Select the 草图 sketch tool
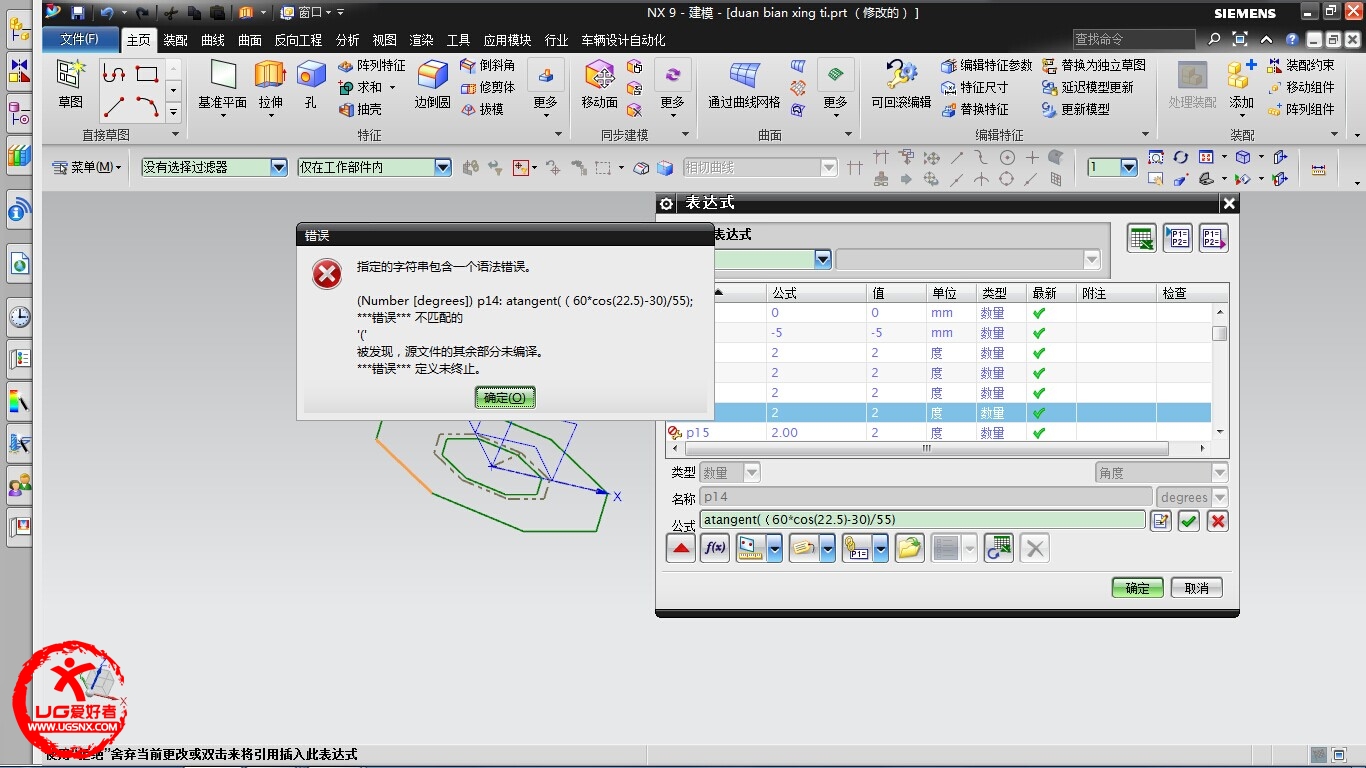 [71, 84]
